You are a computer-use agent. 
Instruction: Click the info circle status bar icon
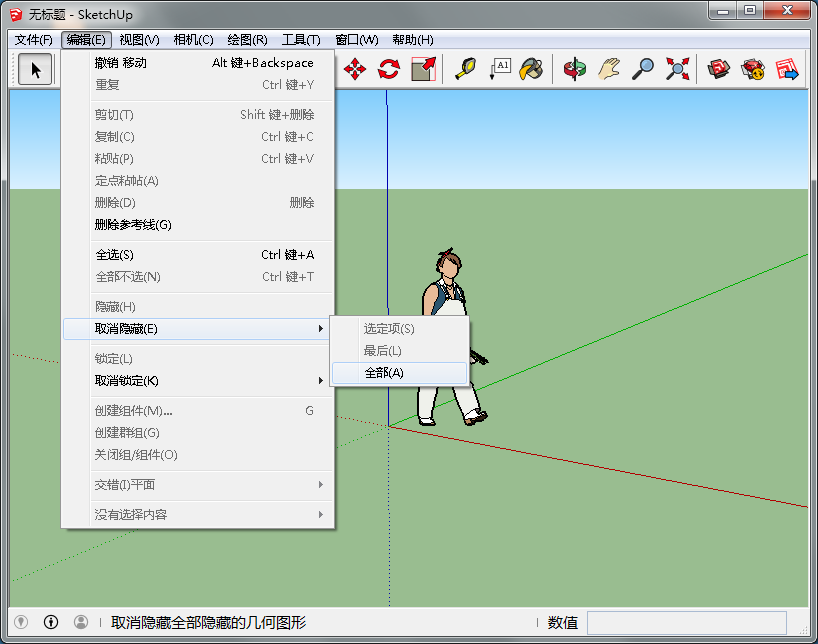[51, 622]
